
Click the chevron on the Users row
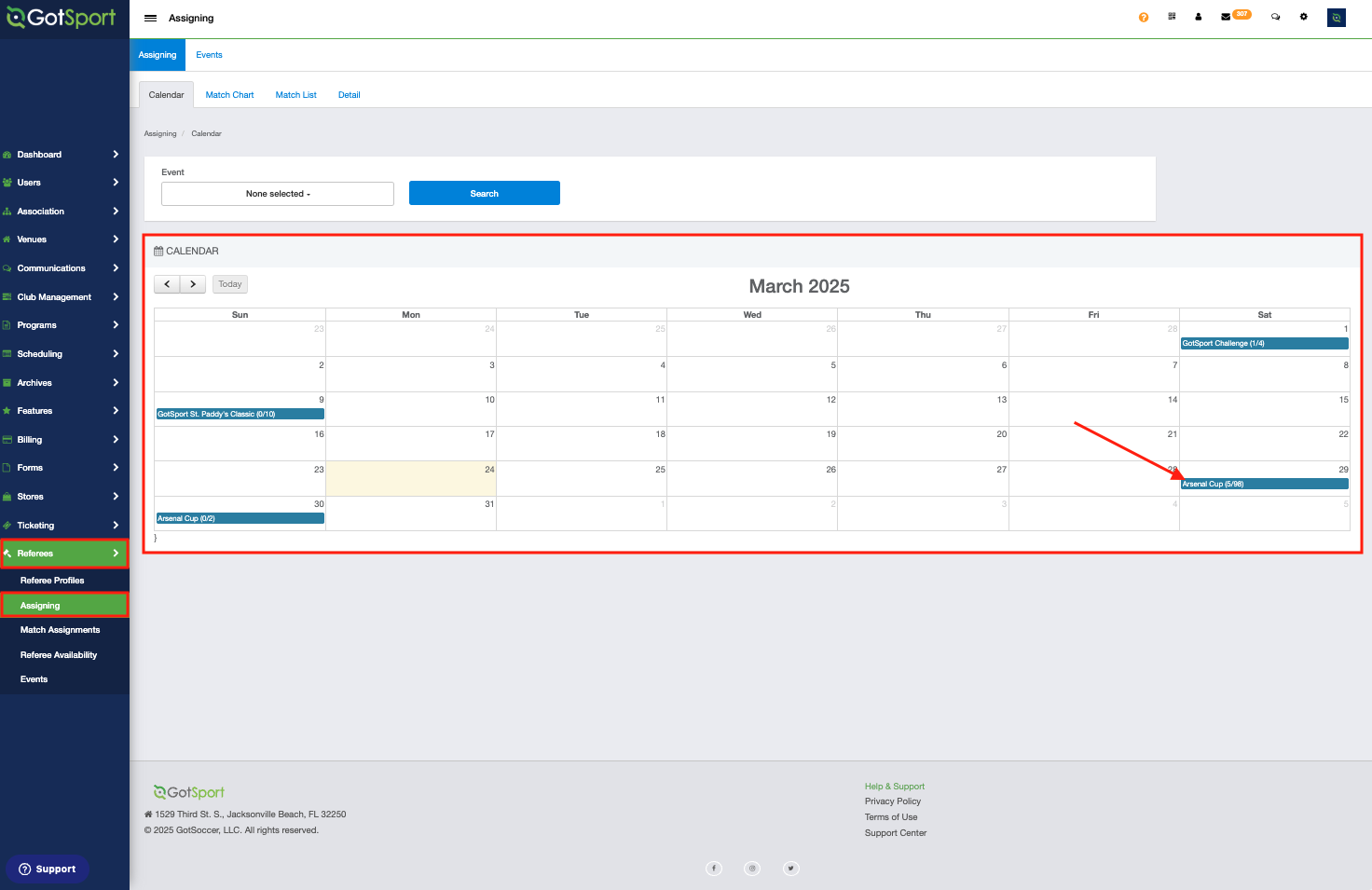coord(116,183)
